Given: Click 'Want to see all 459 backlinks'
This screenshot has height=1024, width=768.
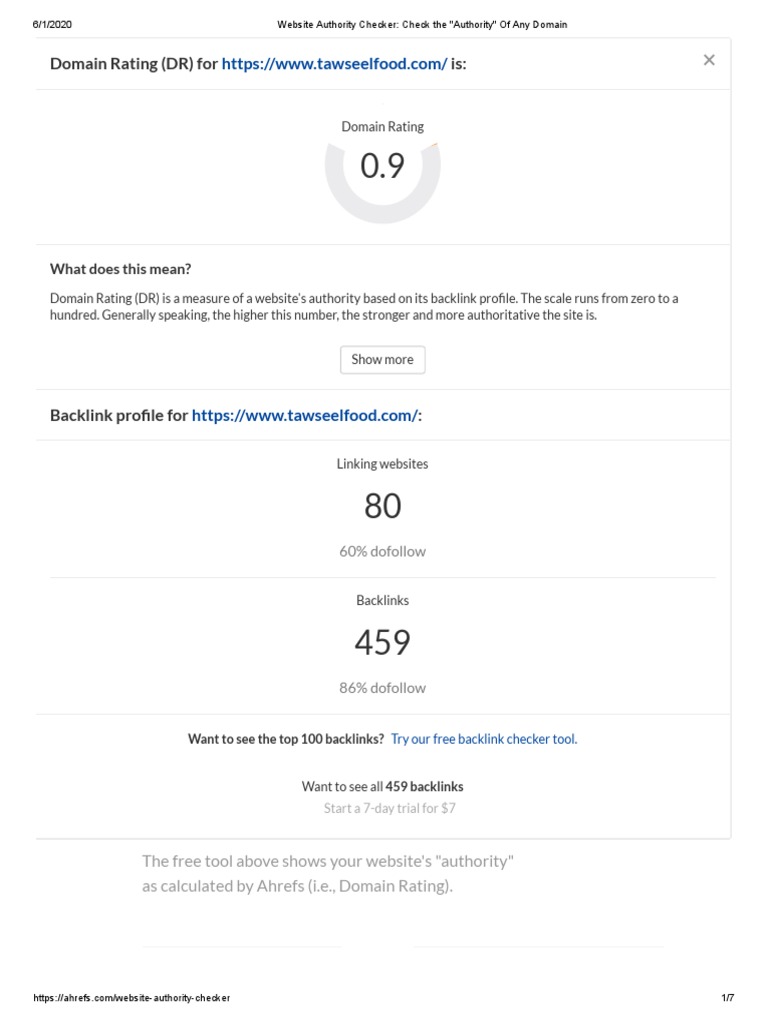Looking at the screenshot, I should [382, 787].
